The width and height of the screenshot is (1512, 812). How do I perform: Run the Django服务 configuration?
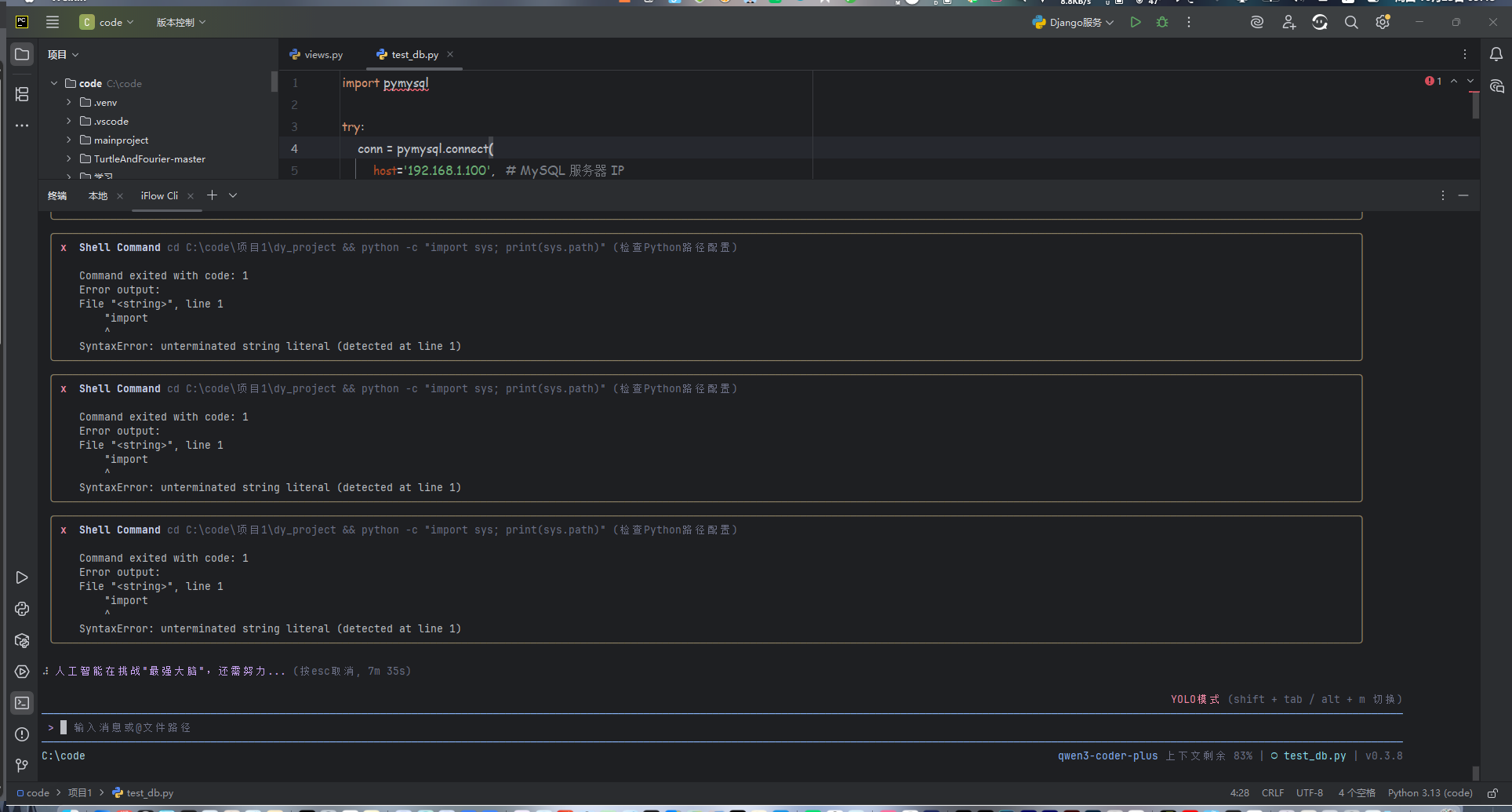coord(1135,23)
